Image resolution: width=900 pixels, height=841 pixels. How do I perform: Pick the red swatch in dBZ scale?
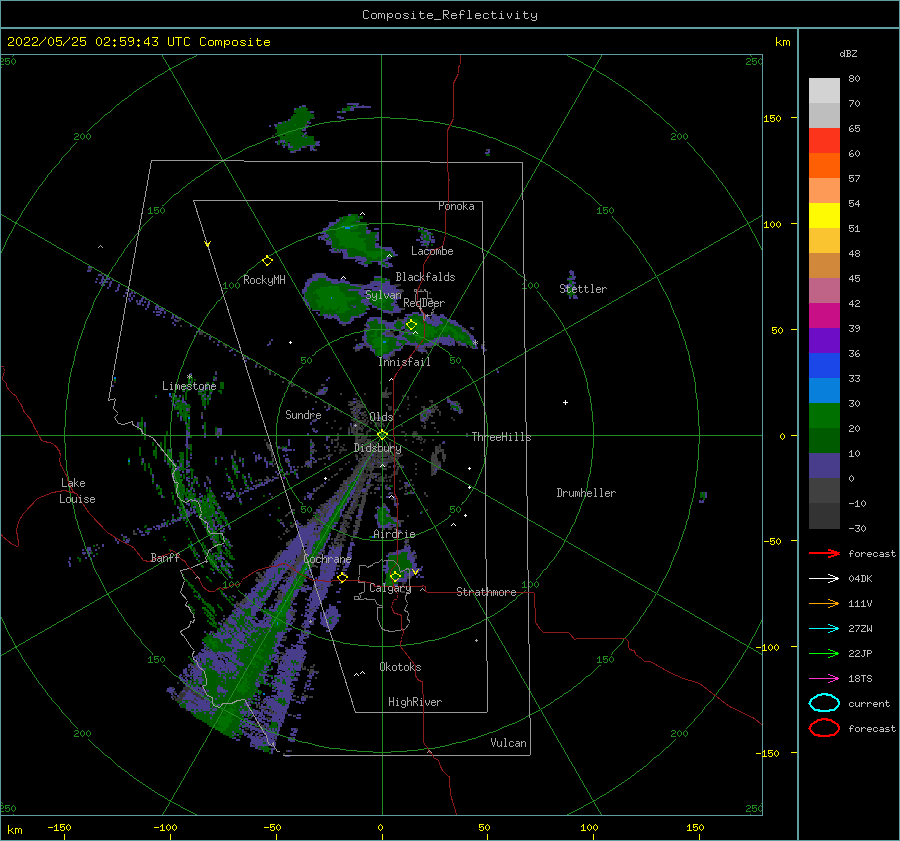point(824,141)
